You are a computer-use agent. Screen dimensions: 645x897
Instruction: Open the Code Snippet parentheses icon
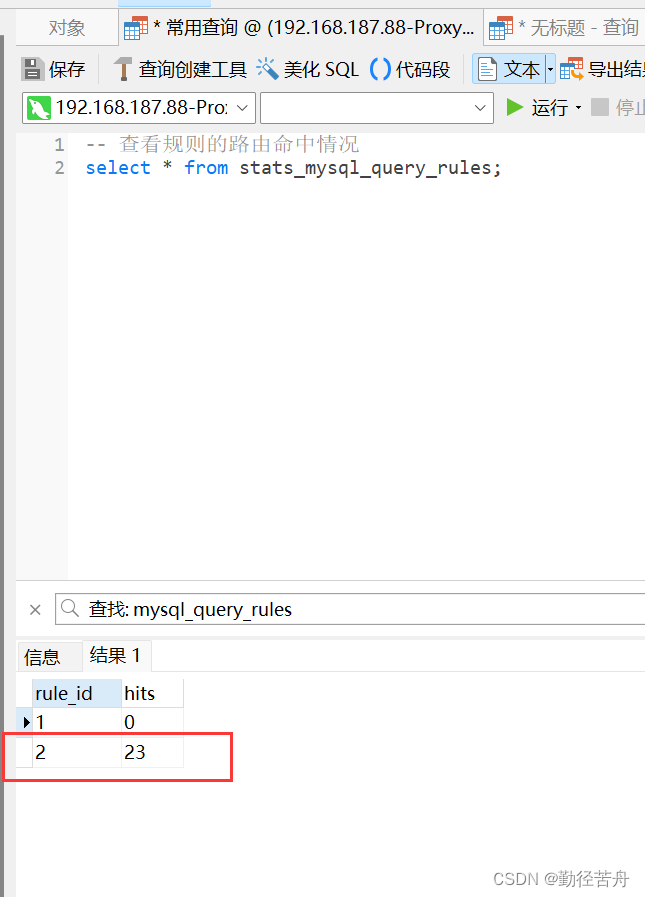pyautogui.click(x=380, y=69)
